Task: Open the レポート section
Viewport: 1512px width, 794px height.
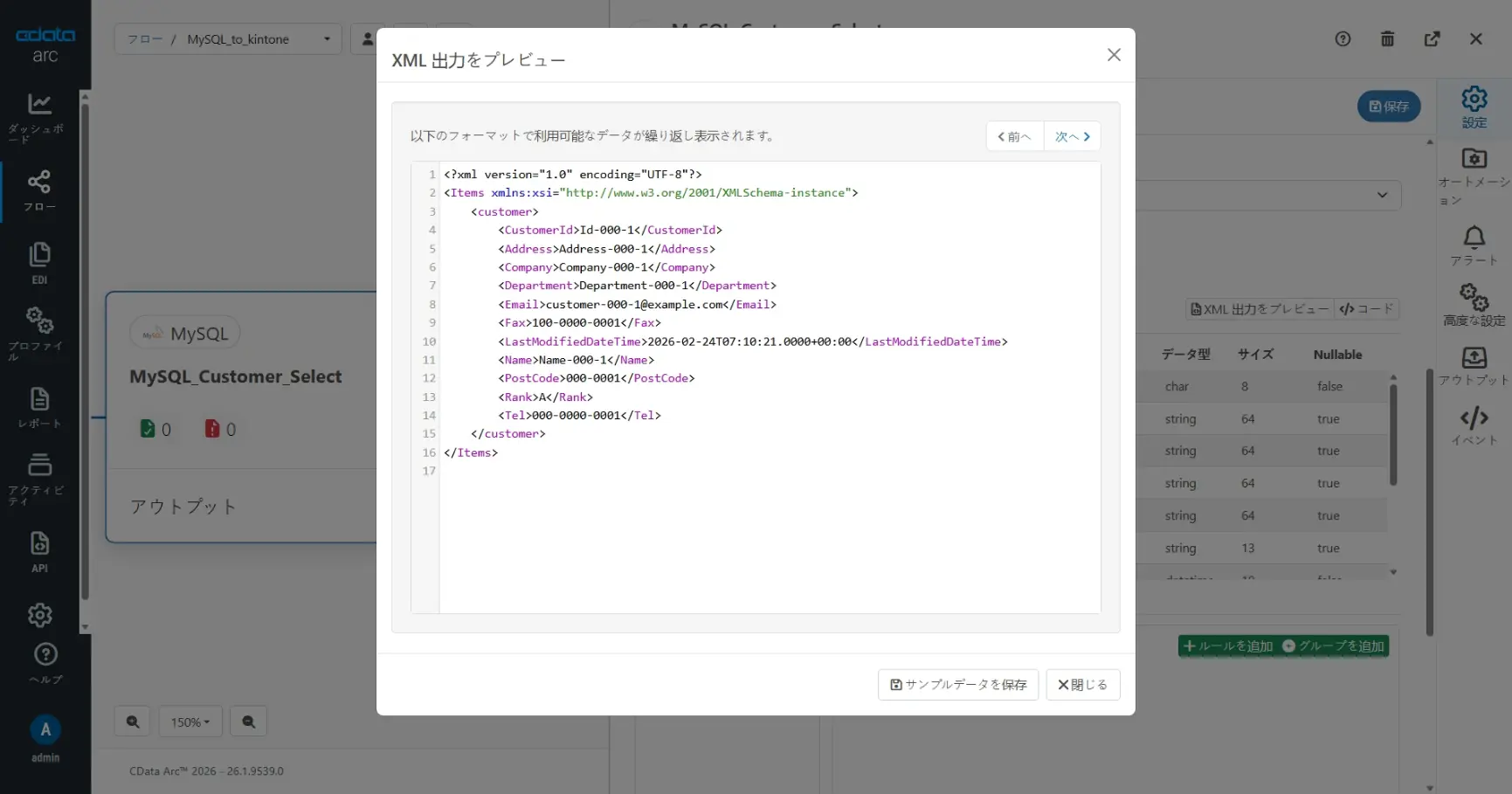Action: coord(39,404)
